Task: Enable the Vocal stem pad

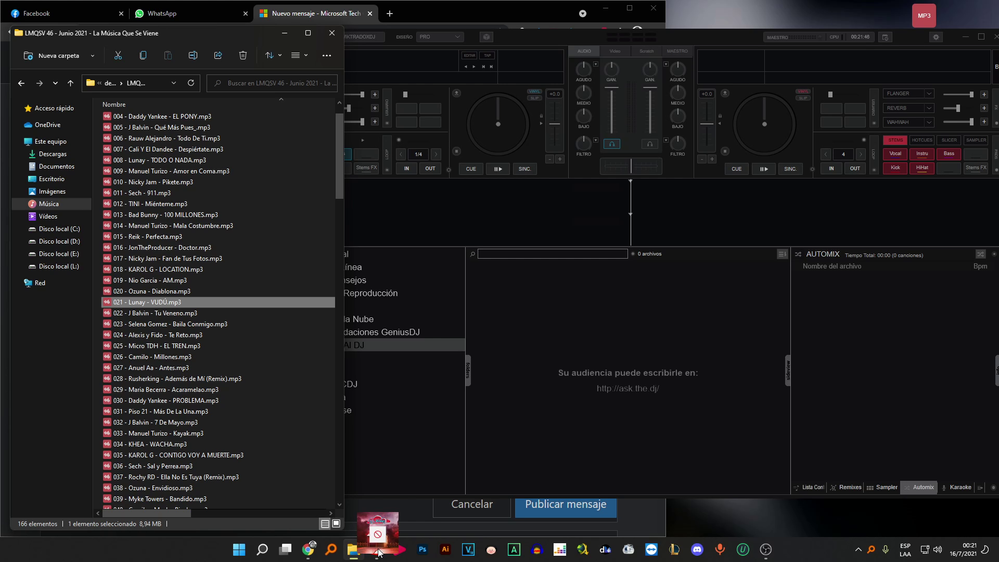Action: 895,154
